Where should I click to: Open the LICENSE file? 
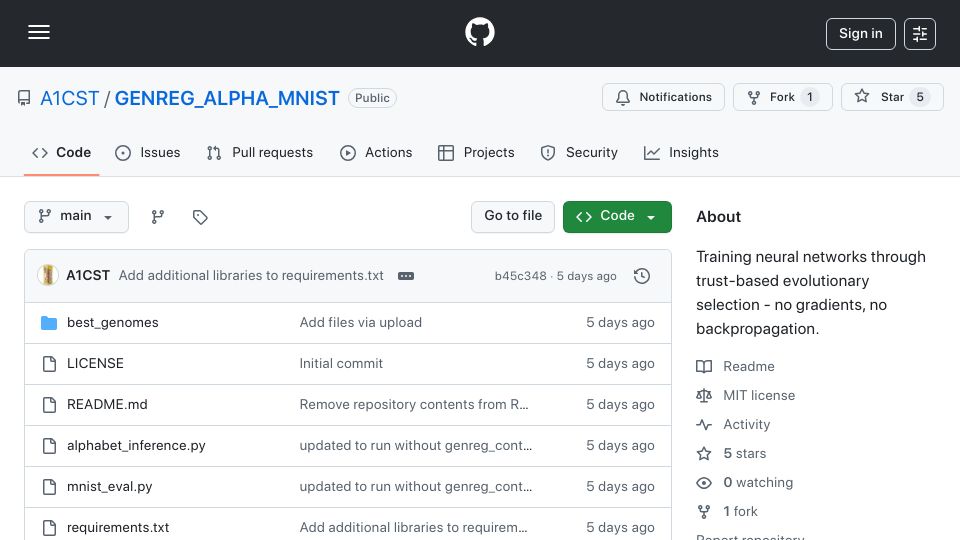95,364
